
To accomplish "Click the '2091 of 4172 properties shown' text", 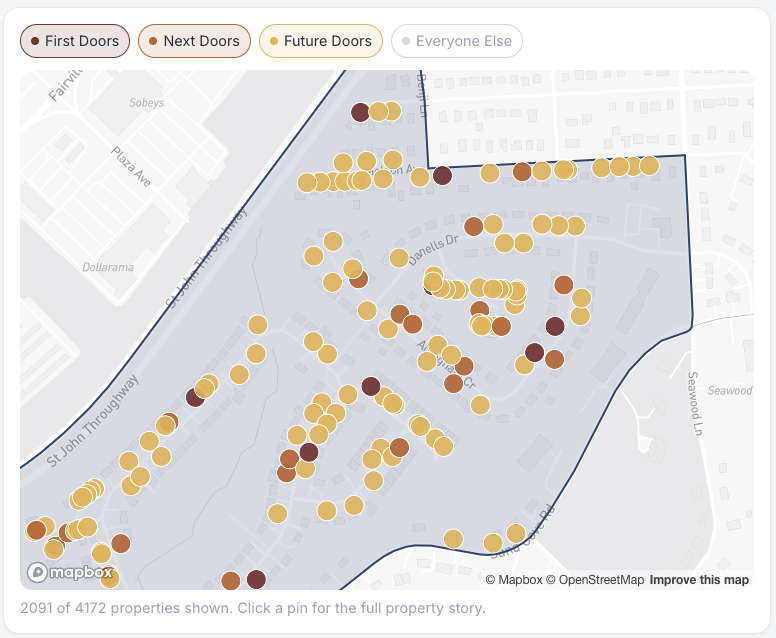I will pyautogui.click(x=126, y=608).
